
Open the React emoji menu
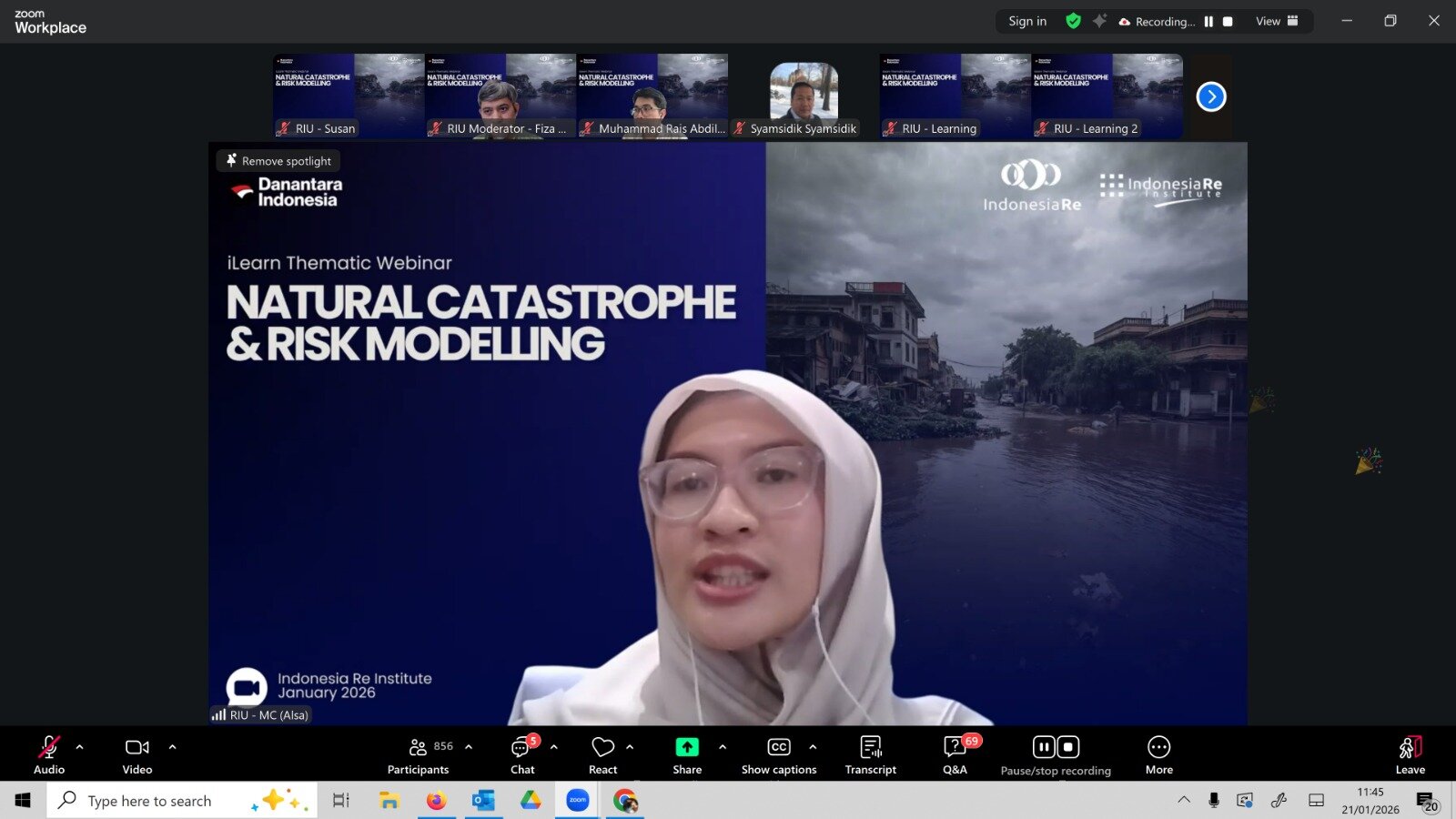pyautogui.click(x=602, y=754)
